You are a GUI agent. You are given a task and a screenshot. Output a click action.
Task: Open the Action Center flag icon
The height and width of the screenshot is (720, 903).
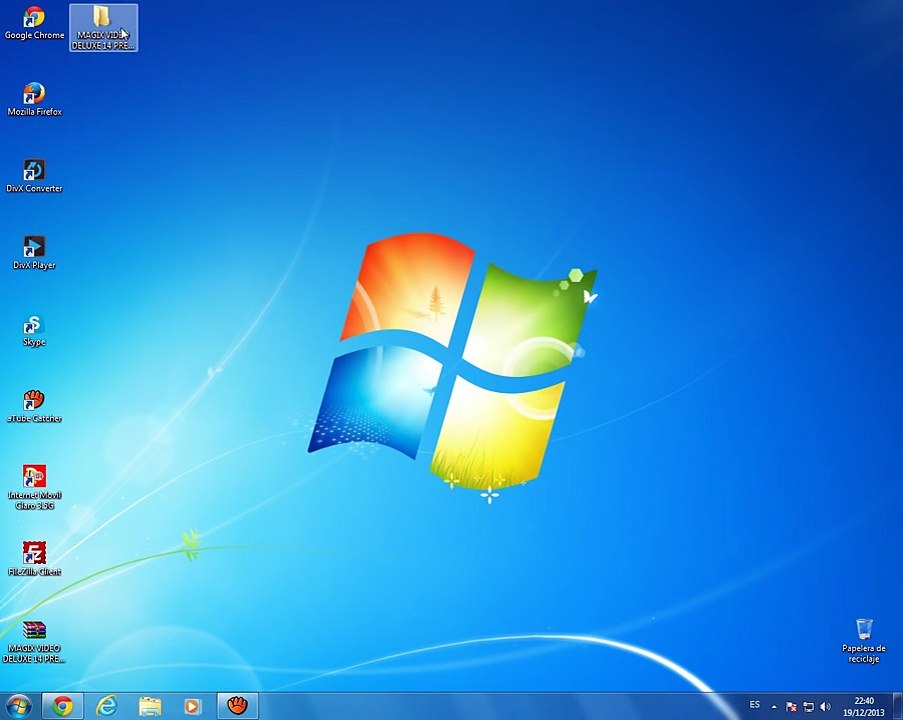coord(791,707)
